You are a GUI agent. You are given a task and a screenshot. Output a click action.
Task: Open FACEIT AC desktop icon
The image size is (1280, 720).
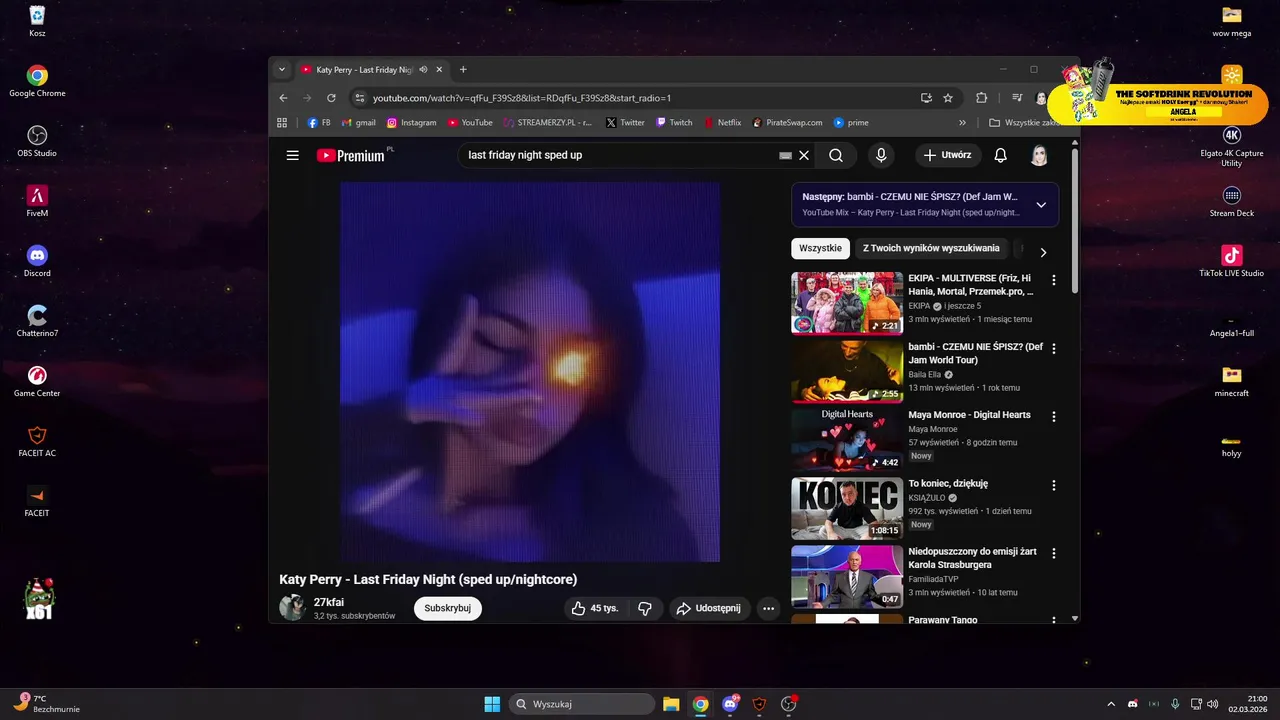(37, 440)
